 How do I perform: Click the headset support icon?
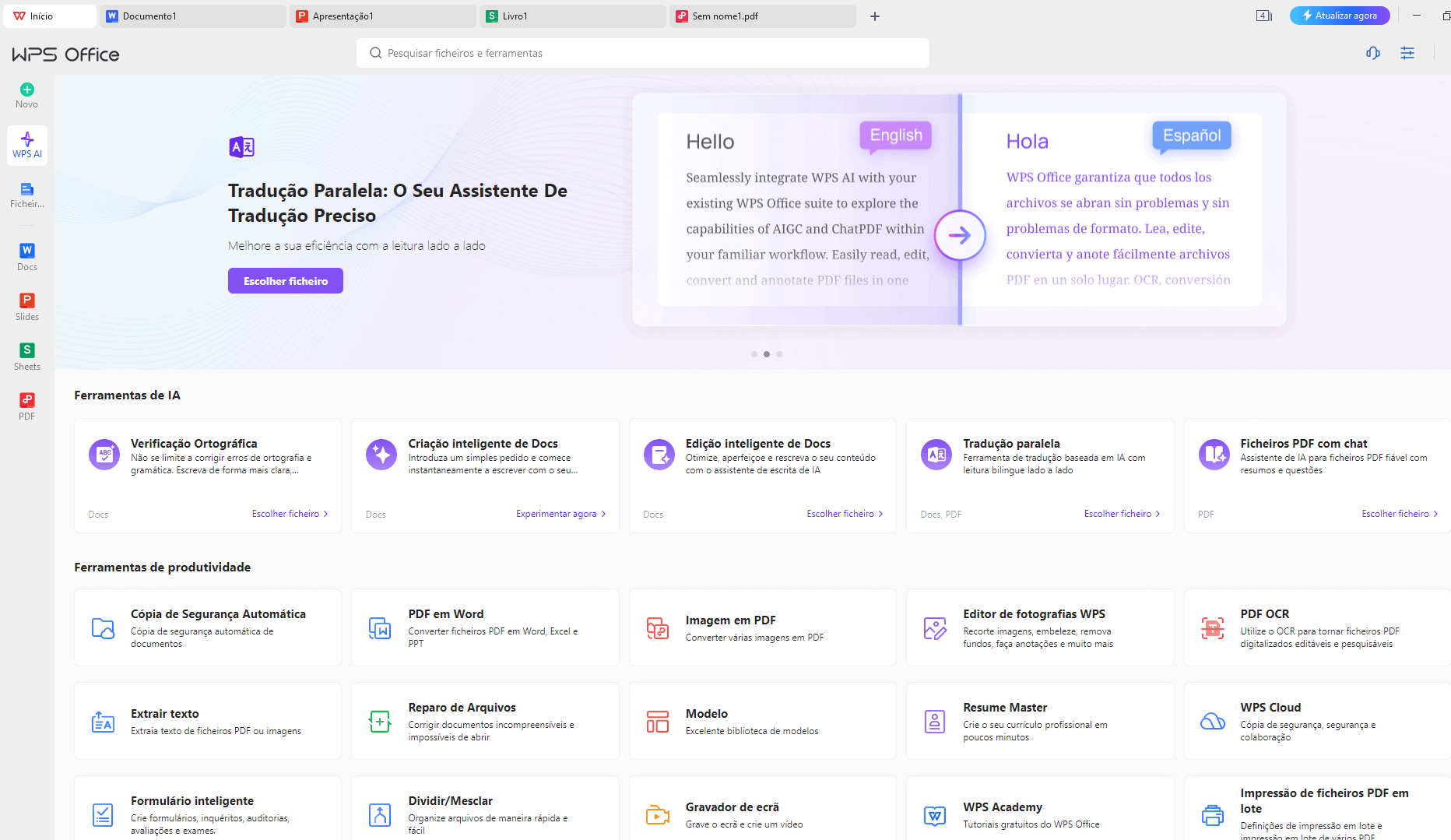(1373, 53)
